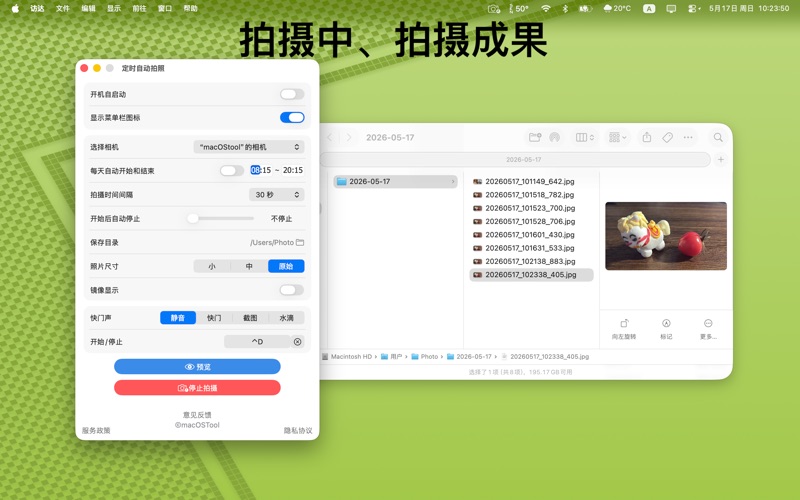Viewport: 800px width, 500px height.
Task: Open the group-by dropdown in Finder toolbar
Action: click(617, 137)
